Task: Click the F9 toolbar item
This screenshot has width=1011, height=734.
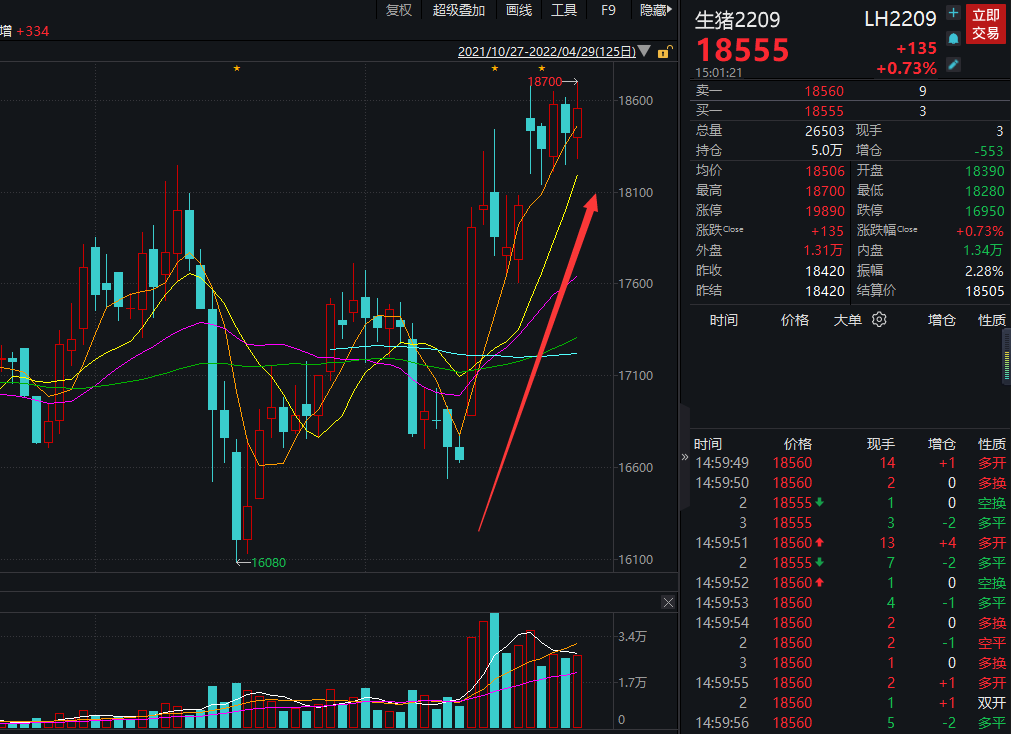Action: (608, 10)
